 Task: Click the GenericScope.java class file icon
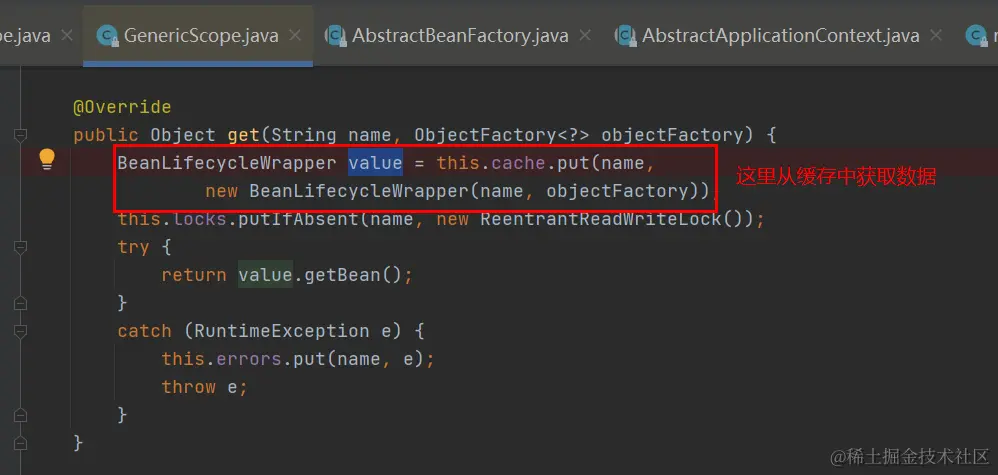(108, 36)
